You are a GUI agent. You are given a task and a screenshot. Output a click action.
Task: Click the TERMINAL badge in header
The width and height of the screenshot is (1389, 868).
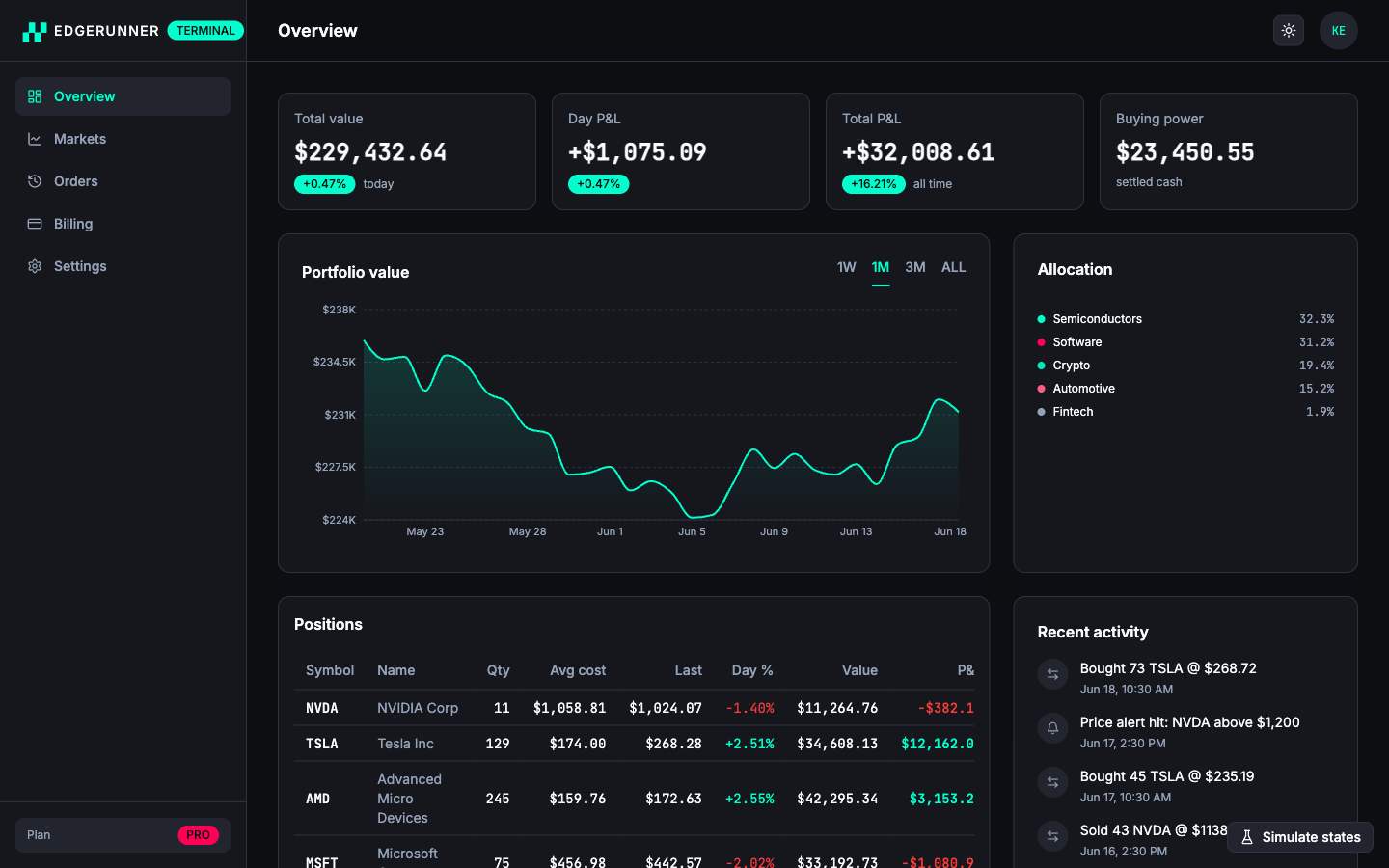coord(205,31)
